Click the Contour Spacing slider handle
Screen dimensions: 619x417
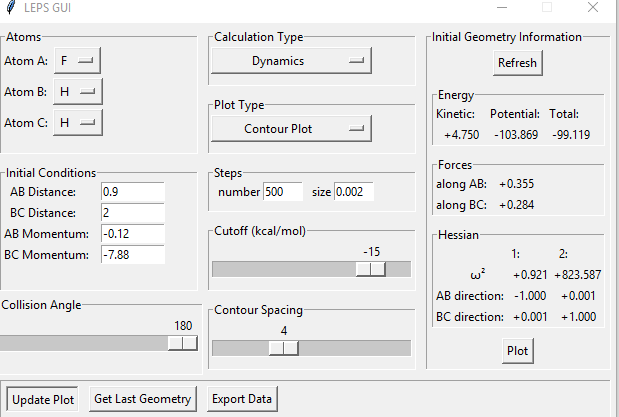pyautogui.click(x=284, y=348)
